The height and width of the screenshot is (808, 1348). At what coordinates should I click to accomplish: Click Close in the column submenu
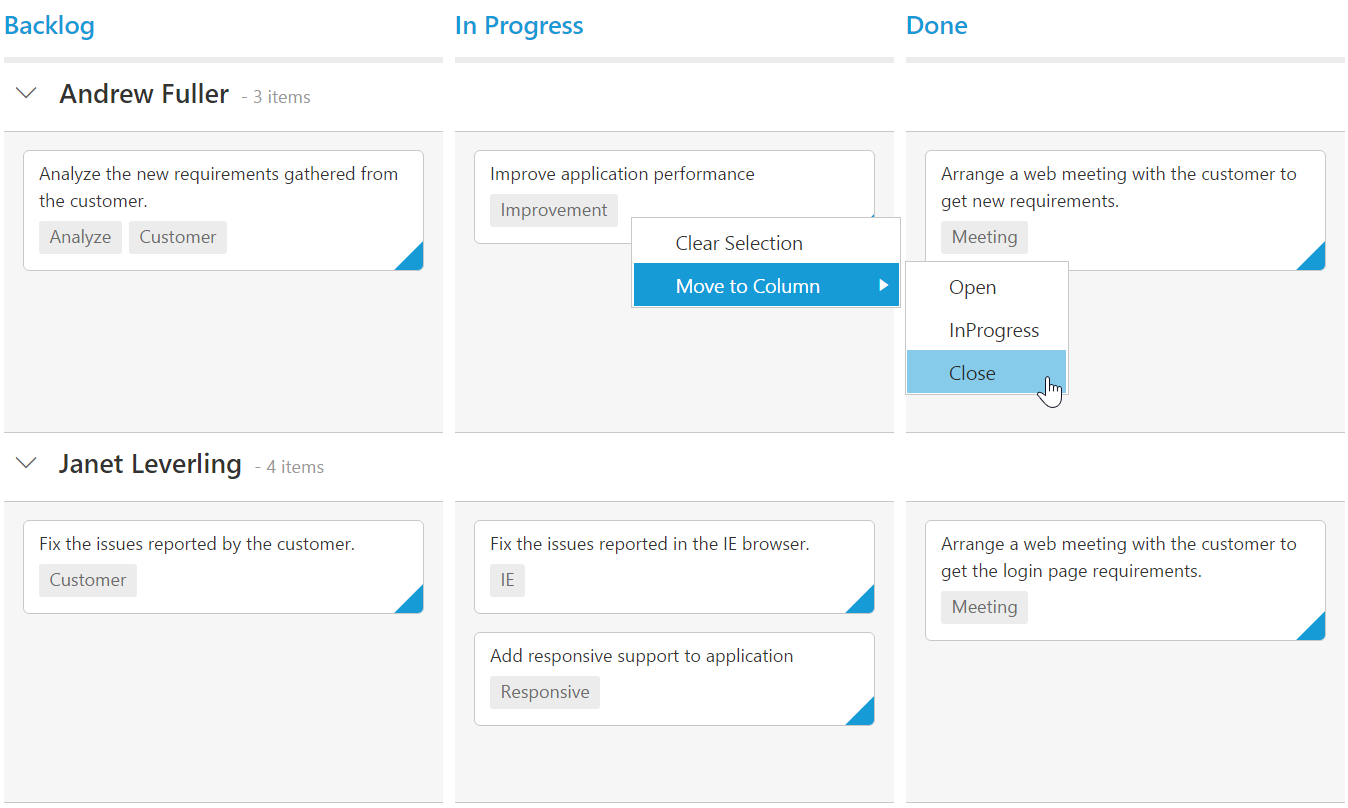972,373
